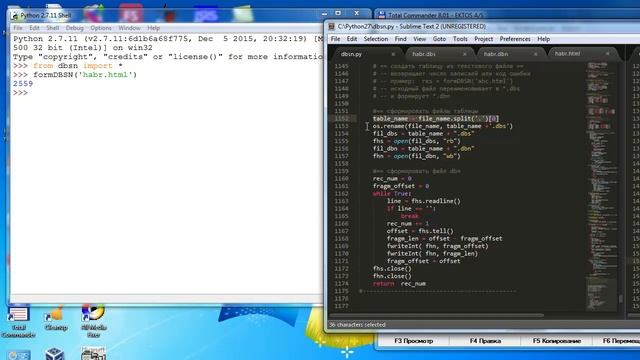Click the 'while True:' code line

[392, 193]
